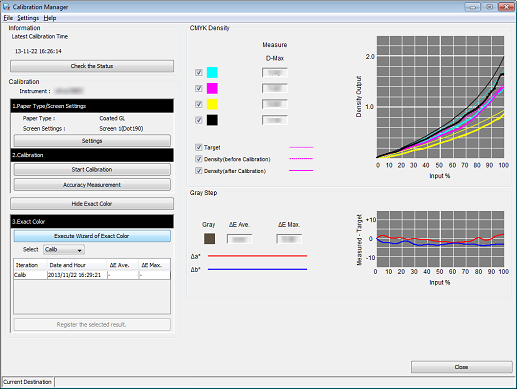Click the ΔE Ave. gray step field
Screen dimensions: 517x389
click(x=239, y=239)
